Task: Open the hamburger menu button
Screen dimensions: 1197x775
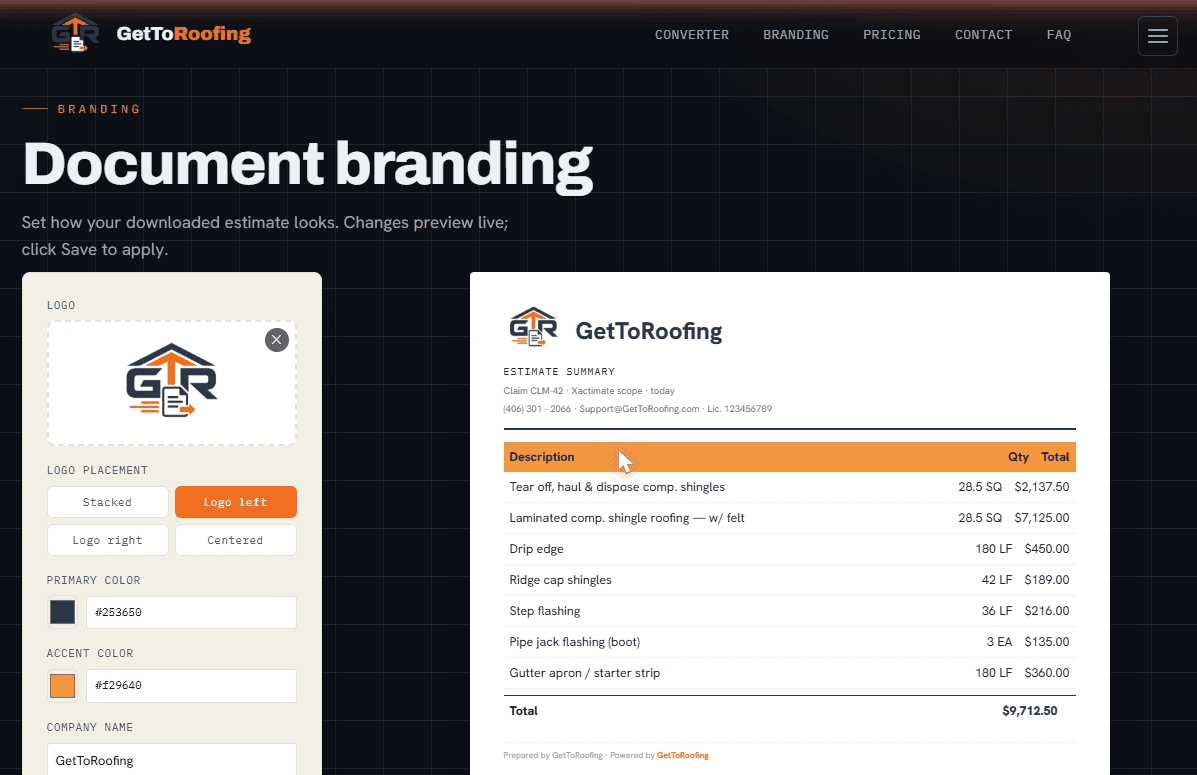Action: point(1157,36)
